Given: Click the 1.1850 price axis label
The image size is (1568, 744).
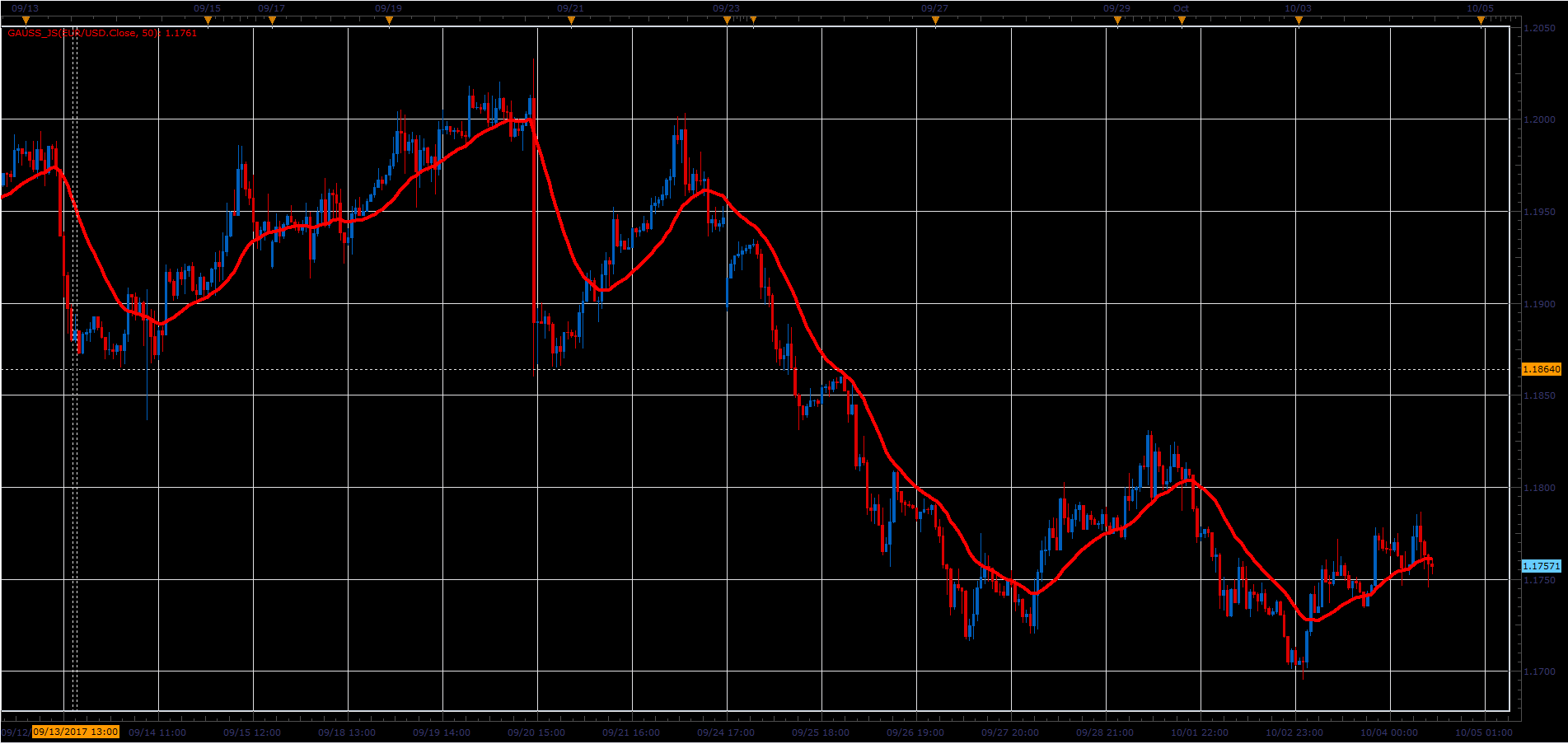Looking at the screenshot, I should coord(1540,395).
